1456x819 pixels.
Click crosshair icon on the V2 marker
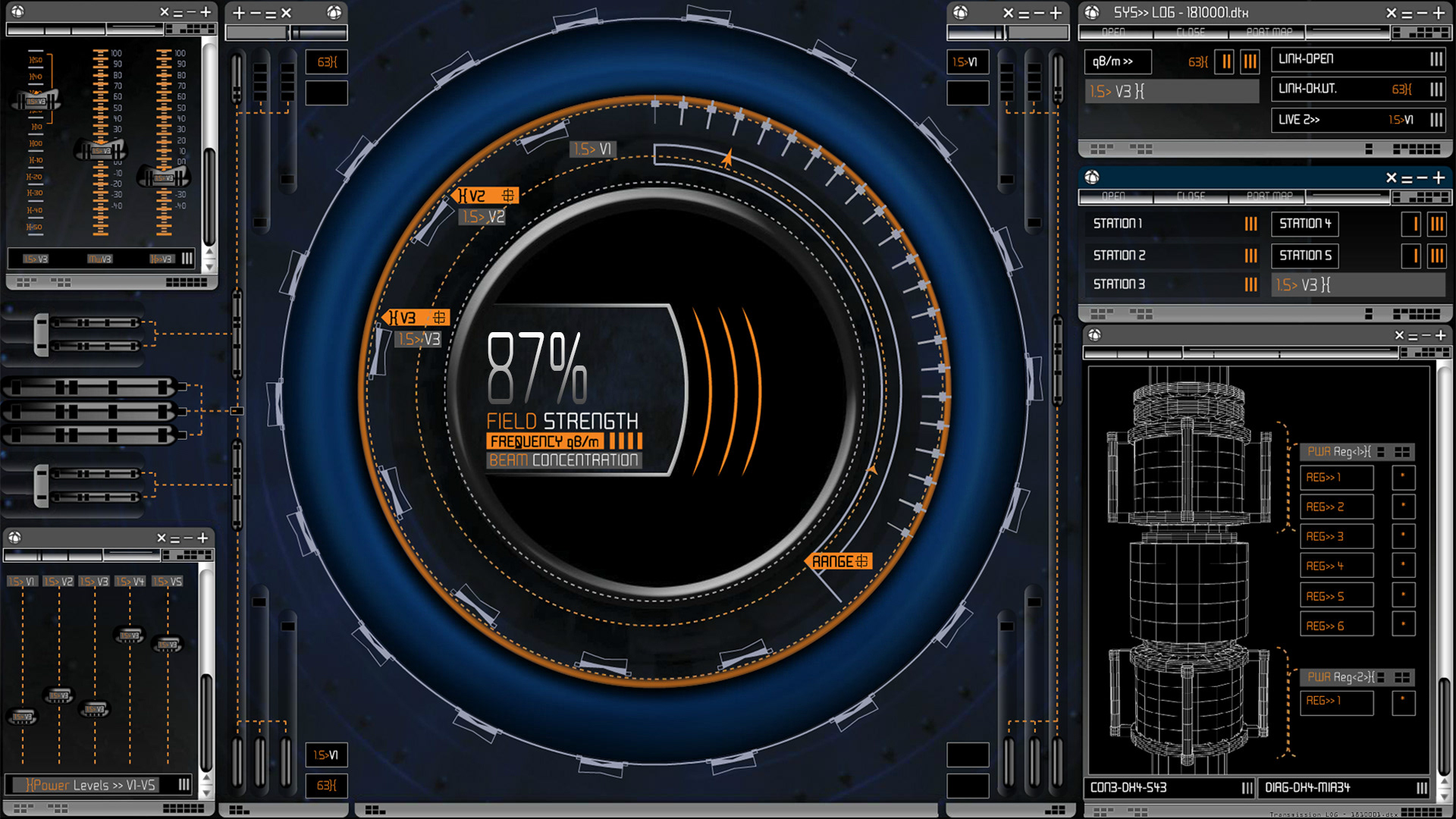507,196
